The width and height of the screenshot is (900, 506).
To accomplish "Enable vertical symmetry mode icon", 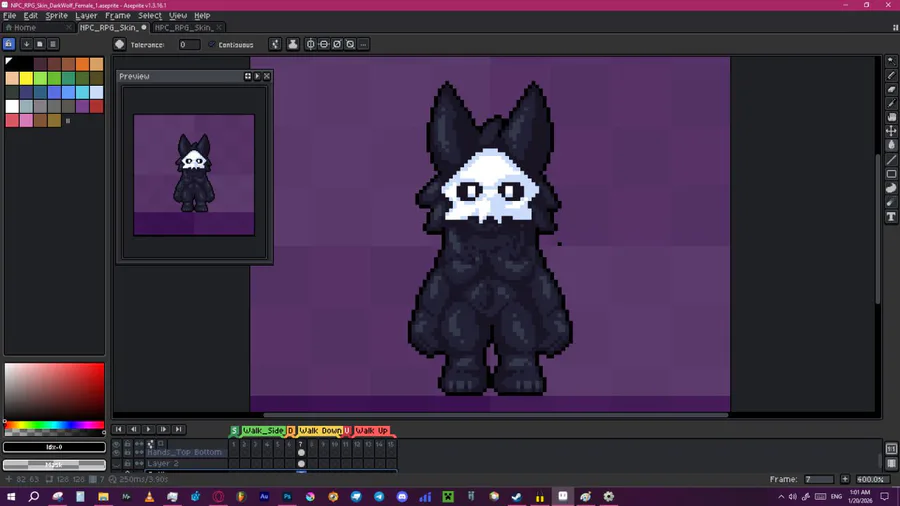I will coord(311,44).
